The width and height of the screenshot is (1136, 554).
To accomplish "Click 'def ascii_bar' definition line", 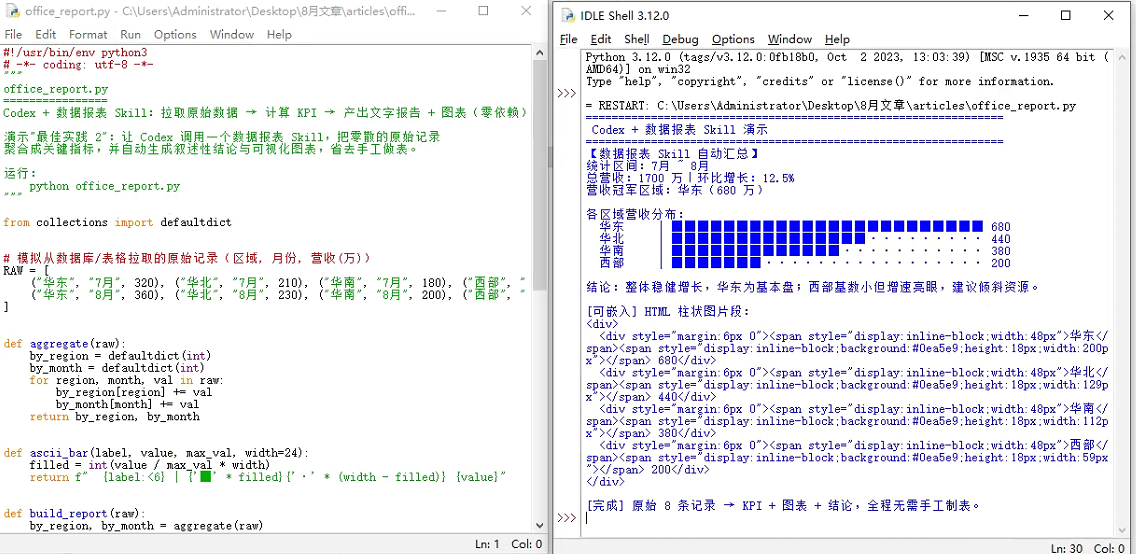I will point(156,453).
